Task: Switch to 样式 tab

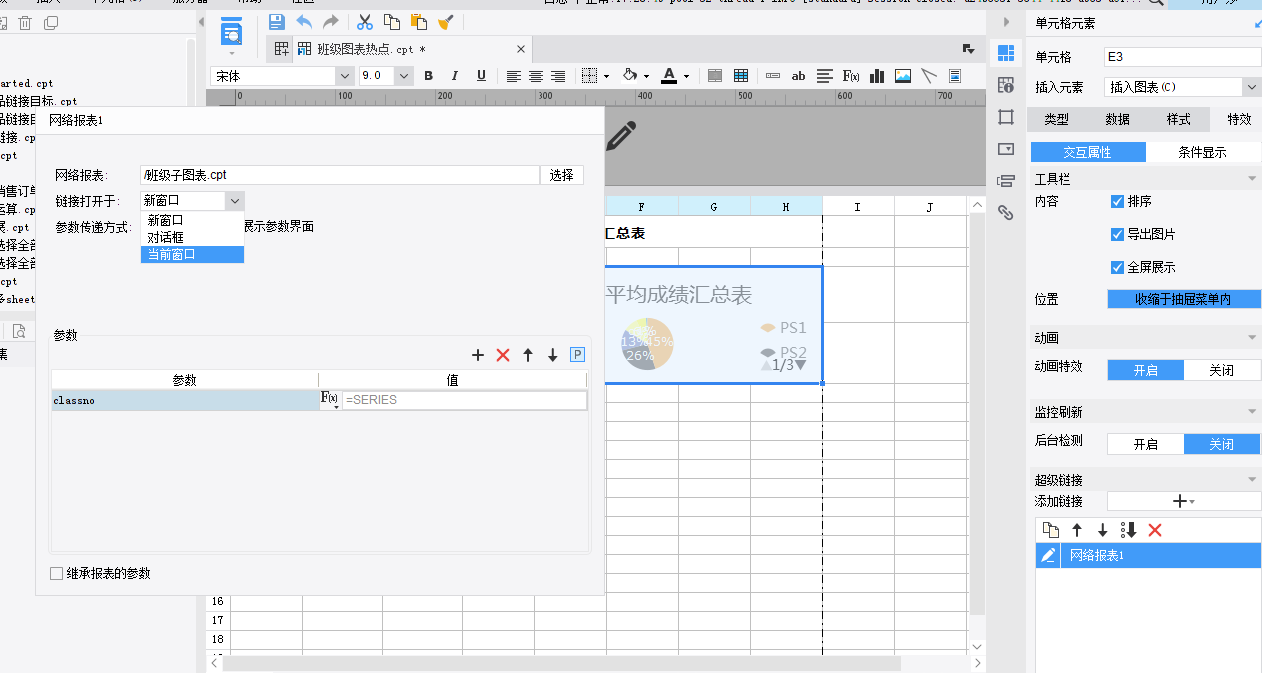Action: tap(1179, 119)
